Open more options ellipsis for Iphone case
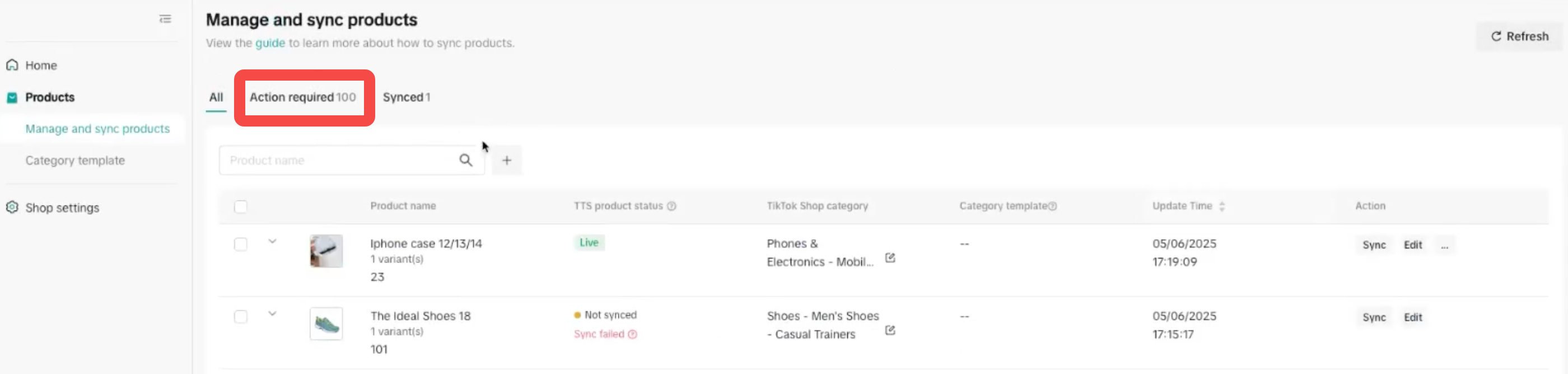Viewport: 1568px width, 374px height. point(1444,245)
